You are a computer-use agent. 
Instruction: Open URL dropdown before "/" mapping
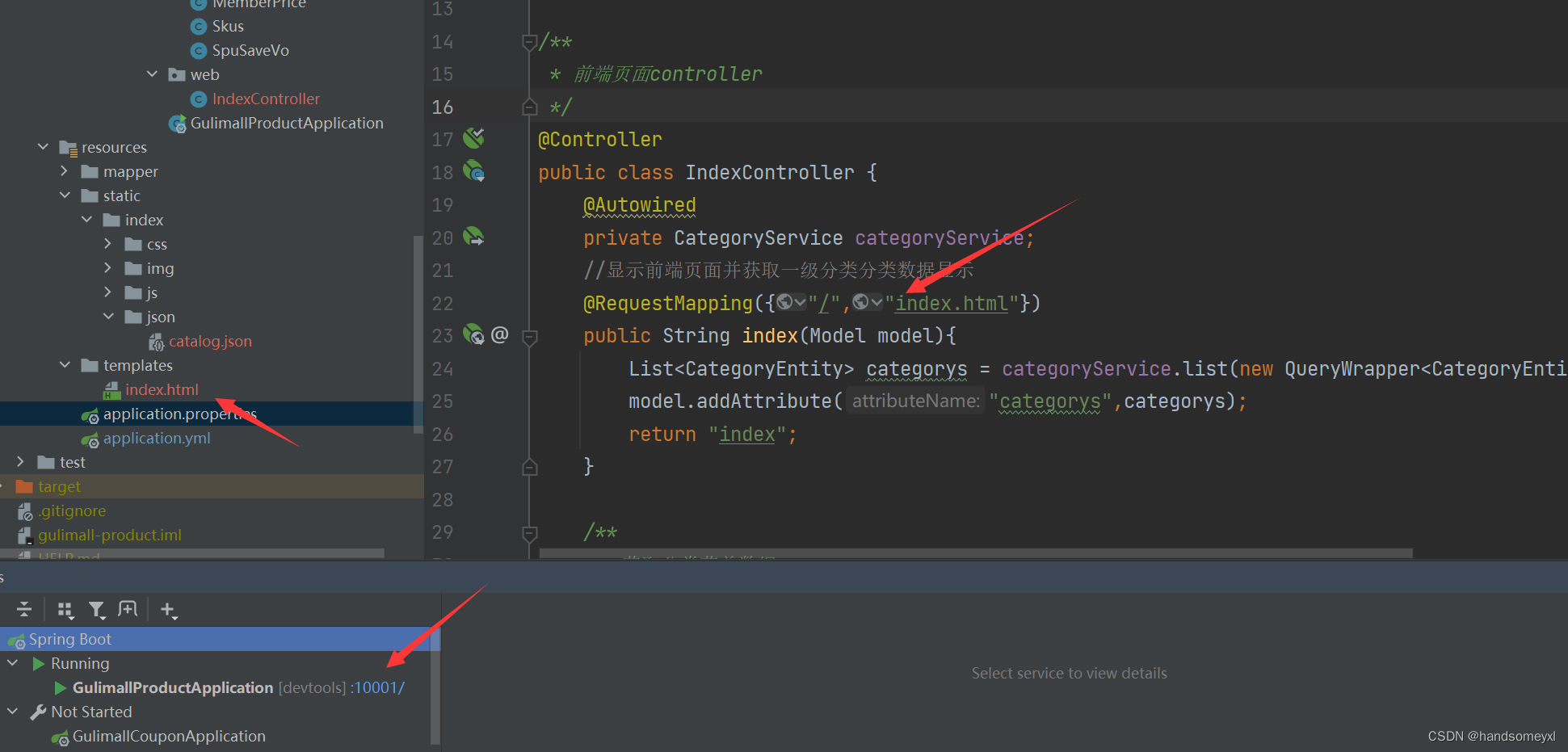tap(791, 303)
